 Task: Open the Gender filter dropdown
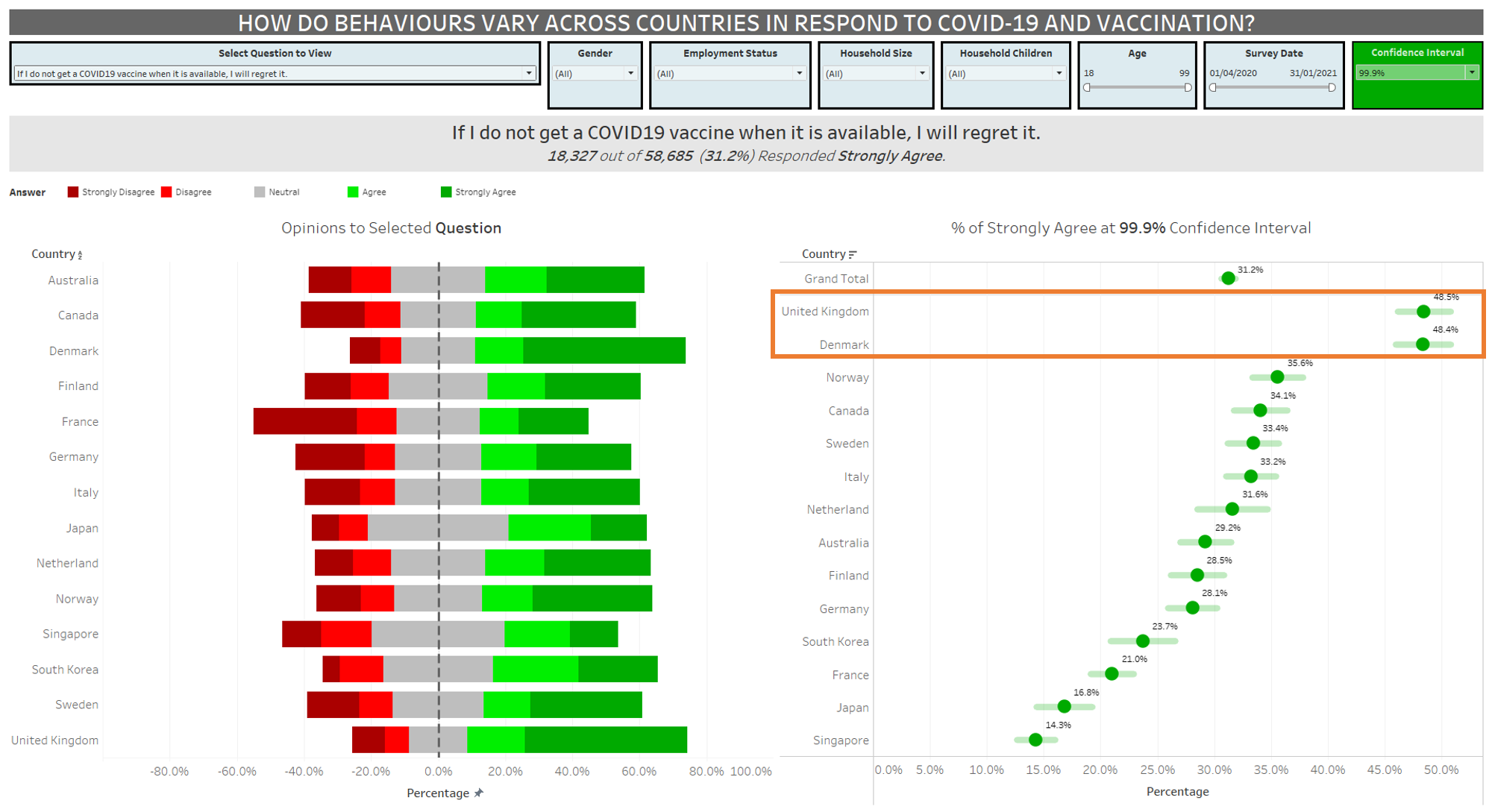[x=630, y=73]
